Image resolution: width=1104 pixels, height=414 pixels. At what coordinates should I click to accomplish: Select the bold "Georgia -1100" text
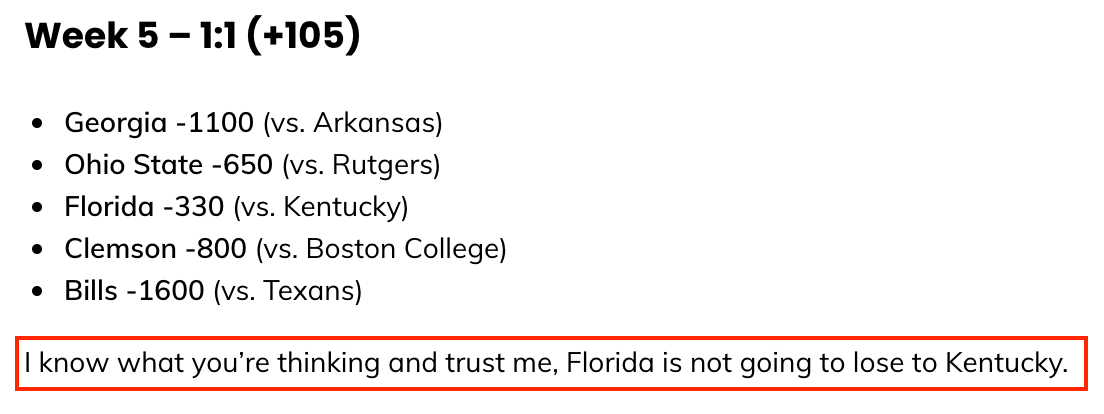[159, 123]
